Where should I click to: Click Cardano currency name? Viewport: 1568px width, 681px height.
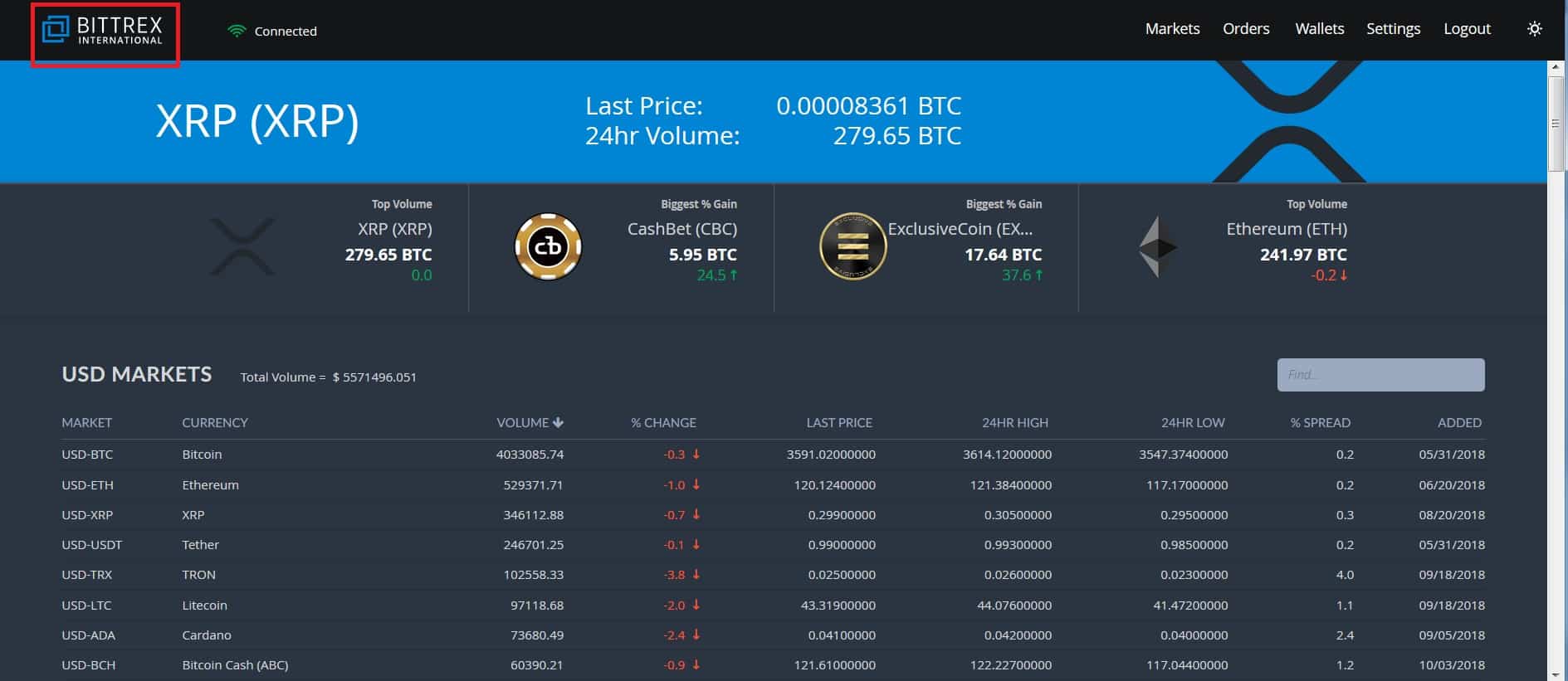(x=207, y=635)
